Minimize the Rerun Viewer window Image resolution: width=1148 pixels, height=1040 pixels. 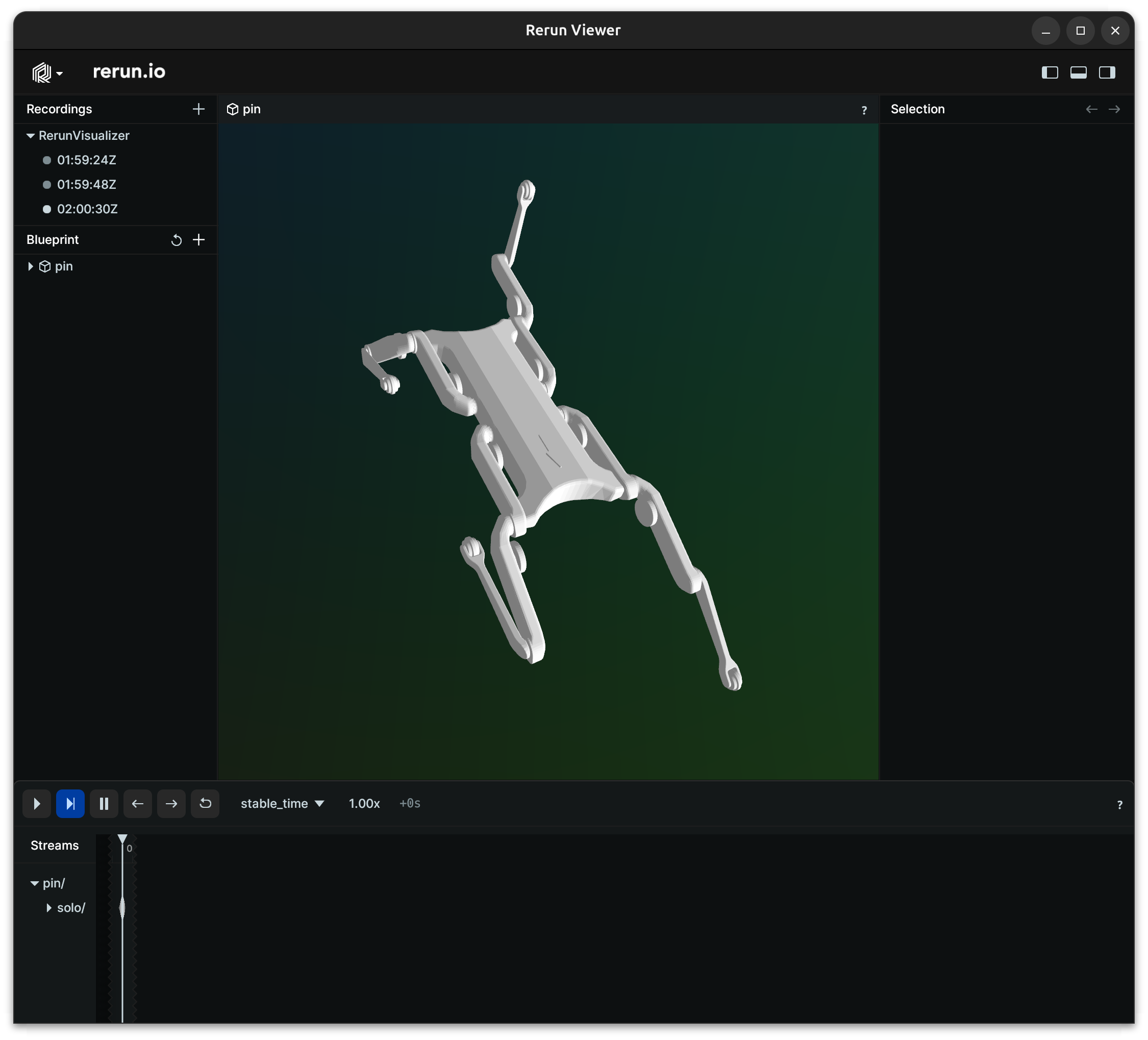(x=1045, y=31)
